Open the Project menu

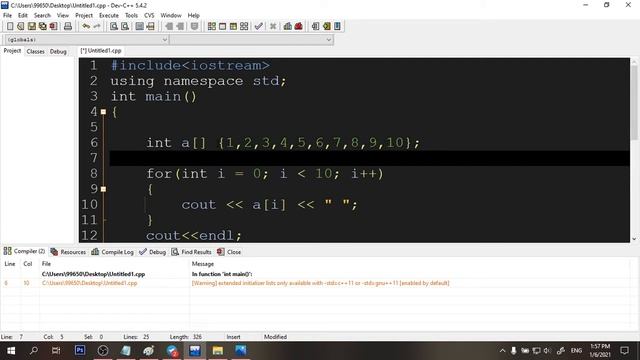[x=84, y=16]
